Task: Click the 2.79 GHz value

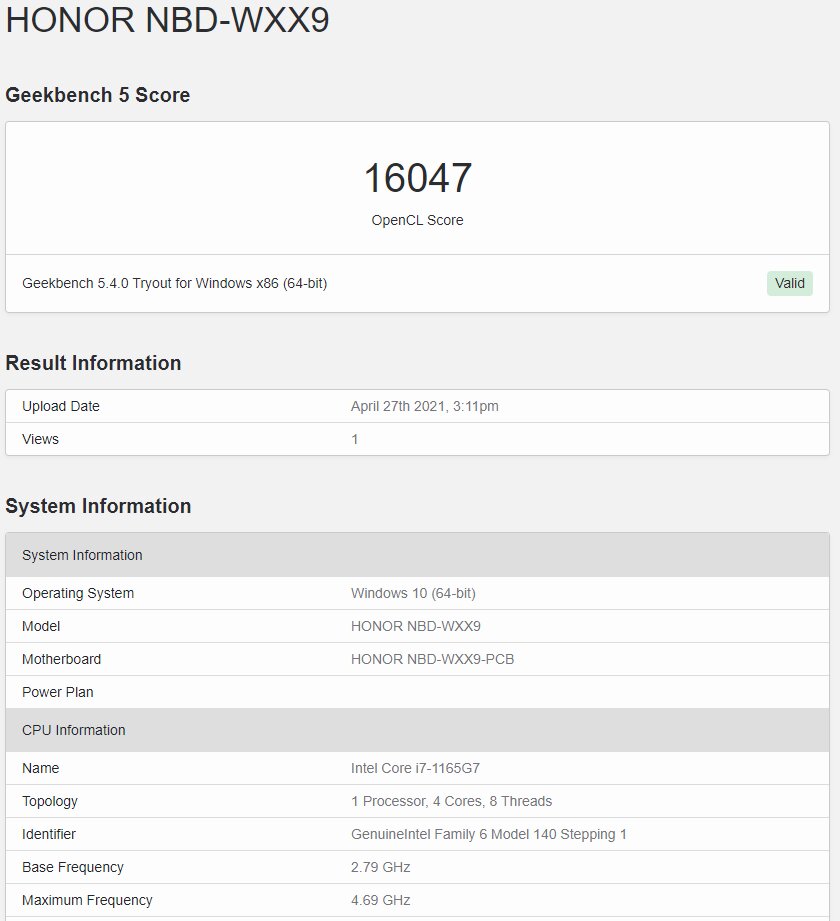Action: [381, 867]
